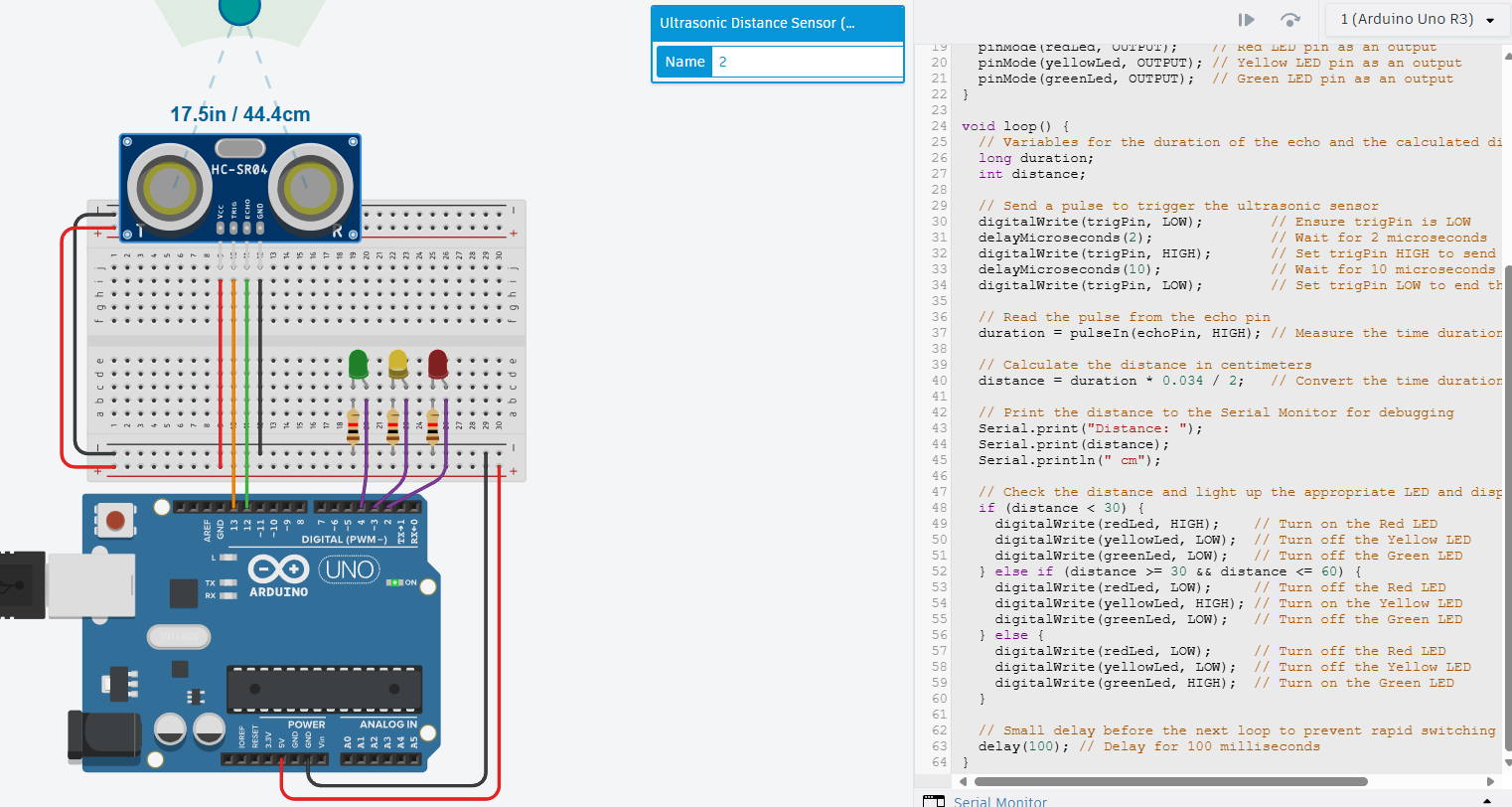1512x807 pixels.
Task: Click line 33 delayMicroseconds(10)
Action: click(1070, 269)
